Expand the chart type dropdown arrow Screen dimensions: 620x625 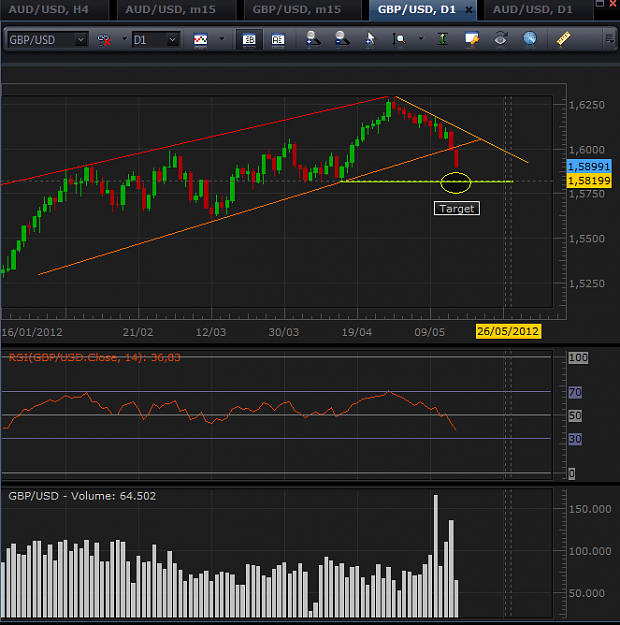click(x=222, y=39)
